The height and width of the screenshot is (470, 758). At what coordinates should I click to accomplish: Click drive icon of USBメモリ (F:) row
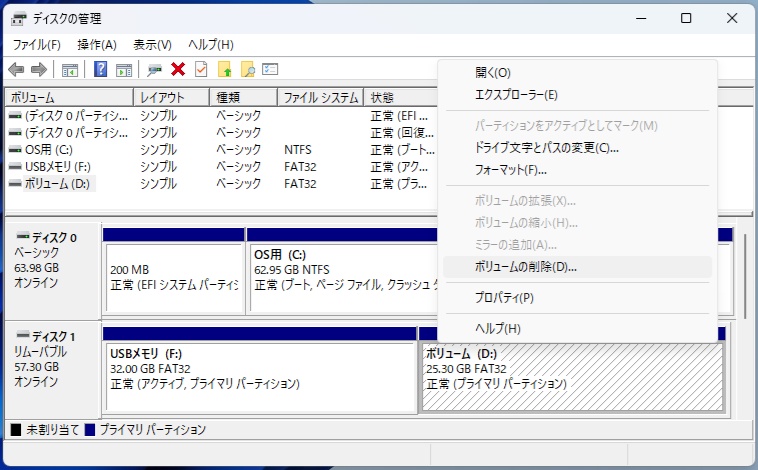point(15,166)
